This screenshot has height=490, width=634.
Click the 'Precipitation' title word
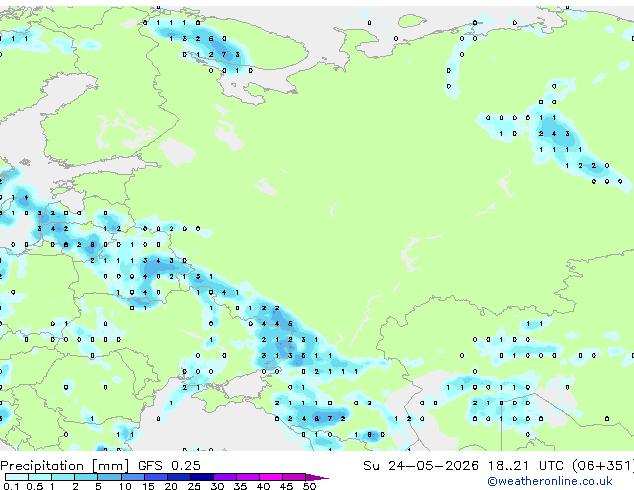pyautogui.click(x=42, y=466)
